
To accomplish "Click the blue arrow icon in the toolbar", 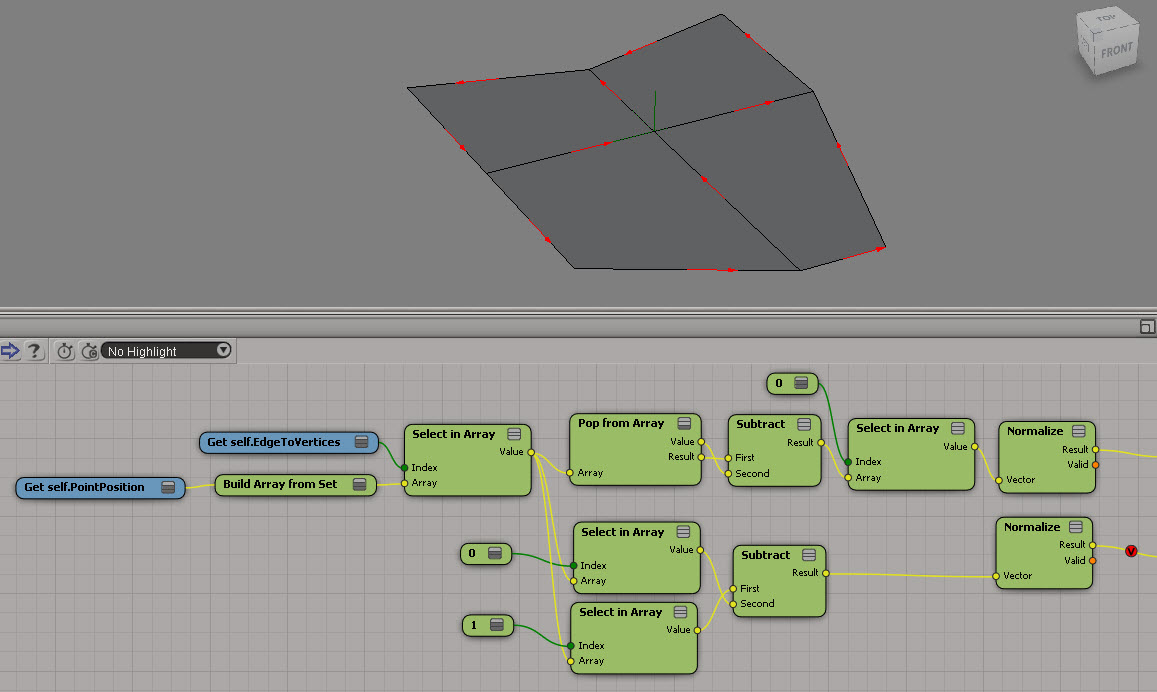I will 11,351.
